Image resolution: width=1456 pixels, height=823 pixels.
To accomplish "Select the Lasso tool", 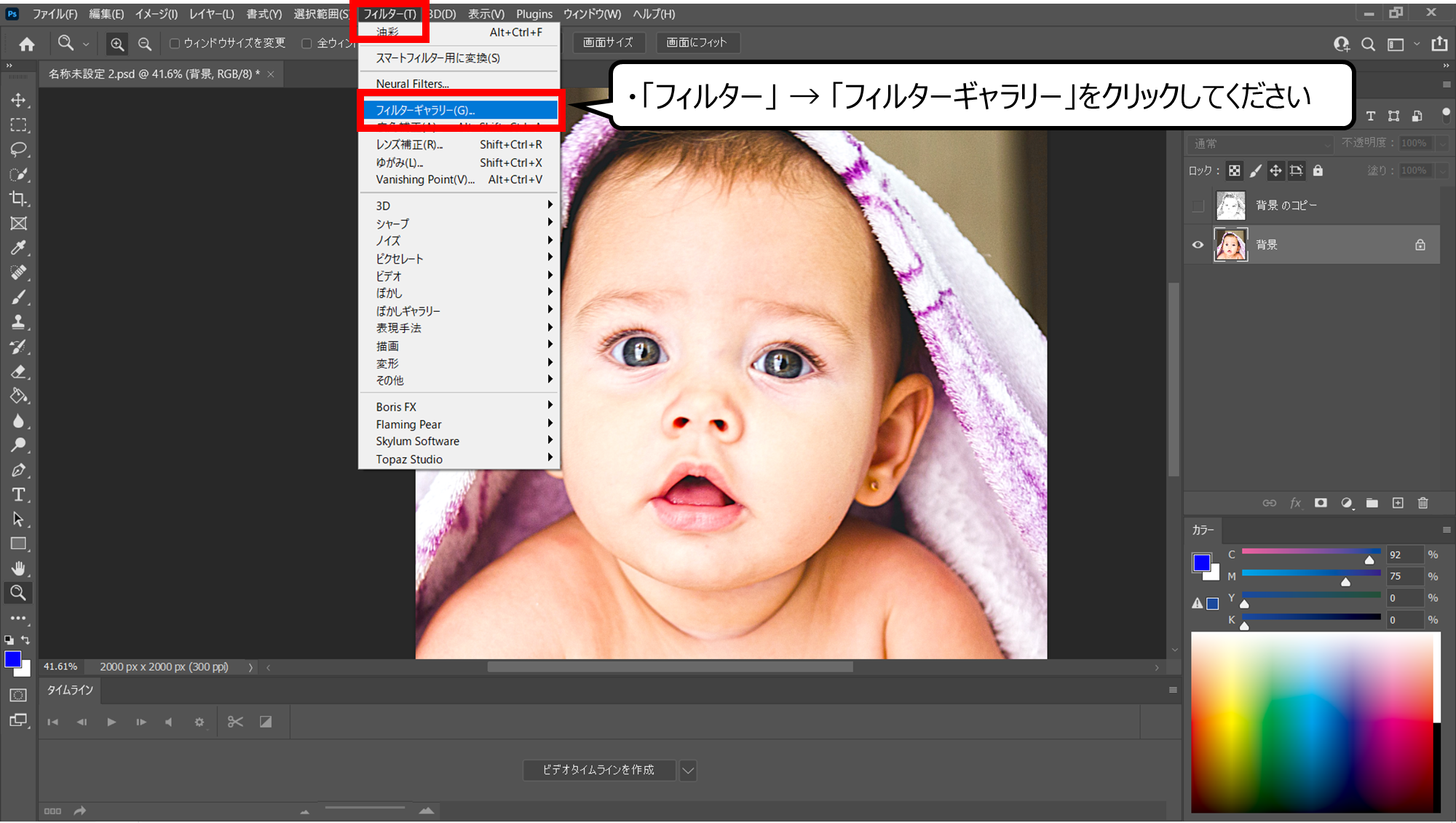I will [18, 149].
